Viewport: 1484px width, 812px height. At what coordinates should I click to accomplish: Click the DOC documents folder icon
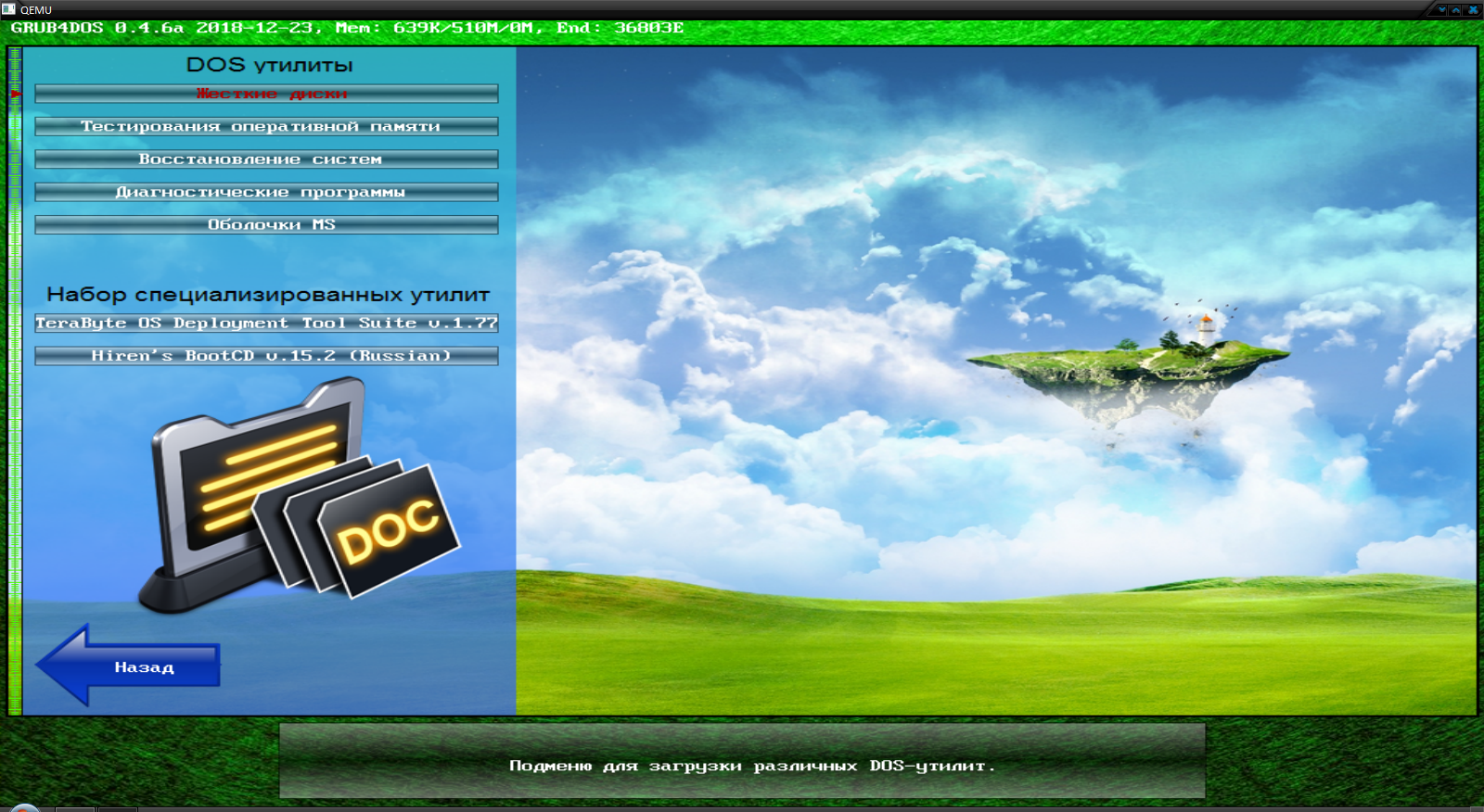[x=299, y=496]
